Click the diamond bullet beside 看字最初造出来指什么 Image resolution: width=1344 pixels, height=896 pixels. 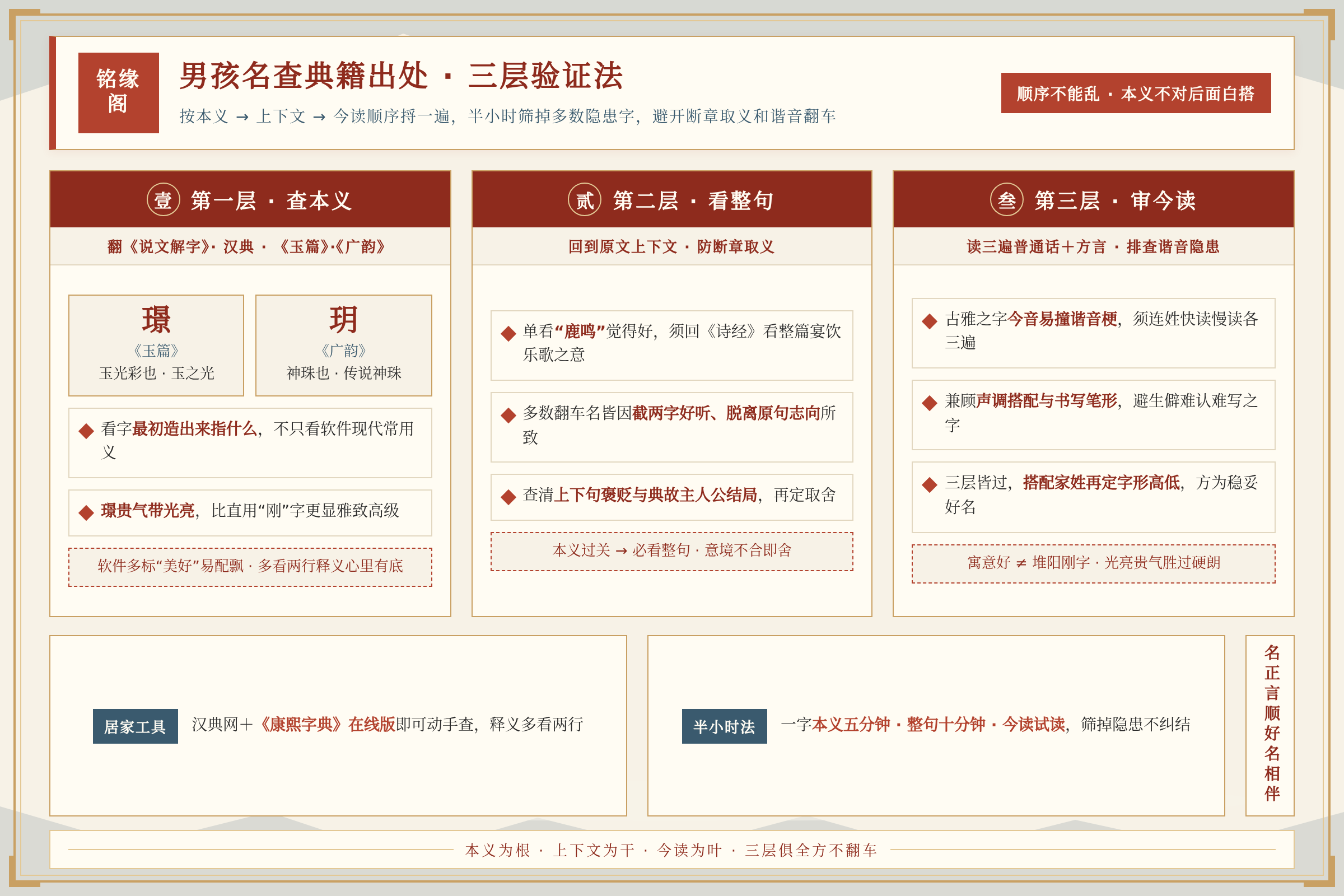pyautogui.click(x=86, y=431)
